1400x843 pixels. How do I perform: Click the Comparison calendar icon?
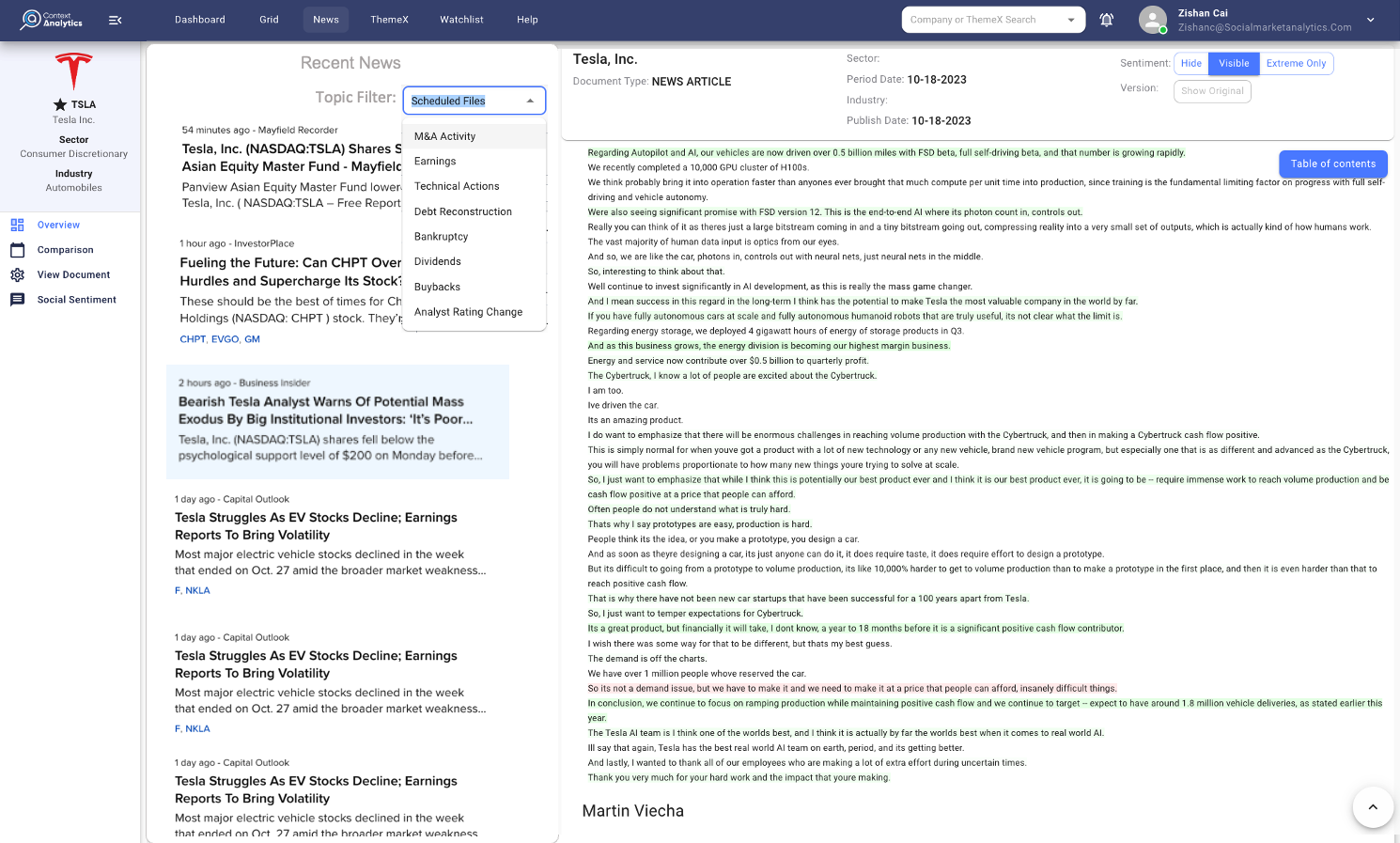(x=17, y=250)
